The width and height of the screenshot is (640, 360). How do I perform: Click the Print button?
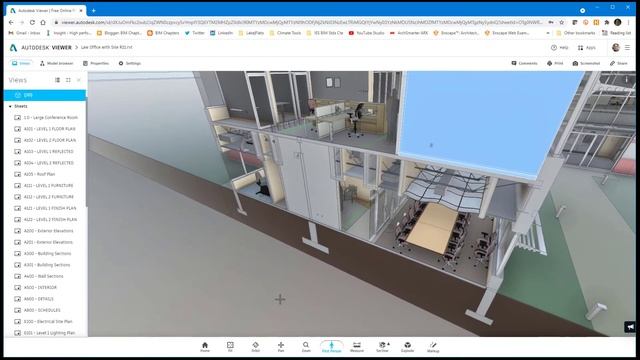pos(555,63)
